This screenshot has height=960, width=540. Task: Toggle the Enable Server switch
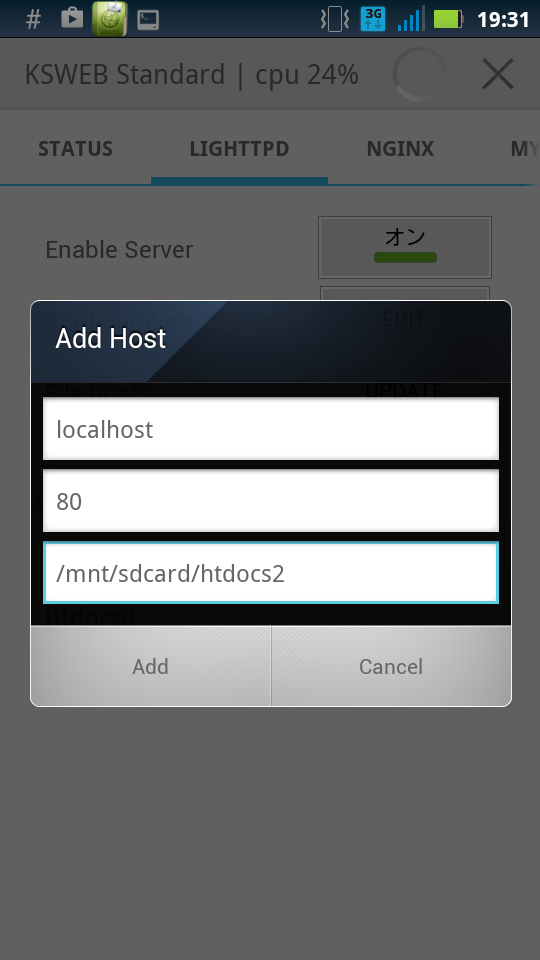[405, 247]
